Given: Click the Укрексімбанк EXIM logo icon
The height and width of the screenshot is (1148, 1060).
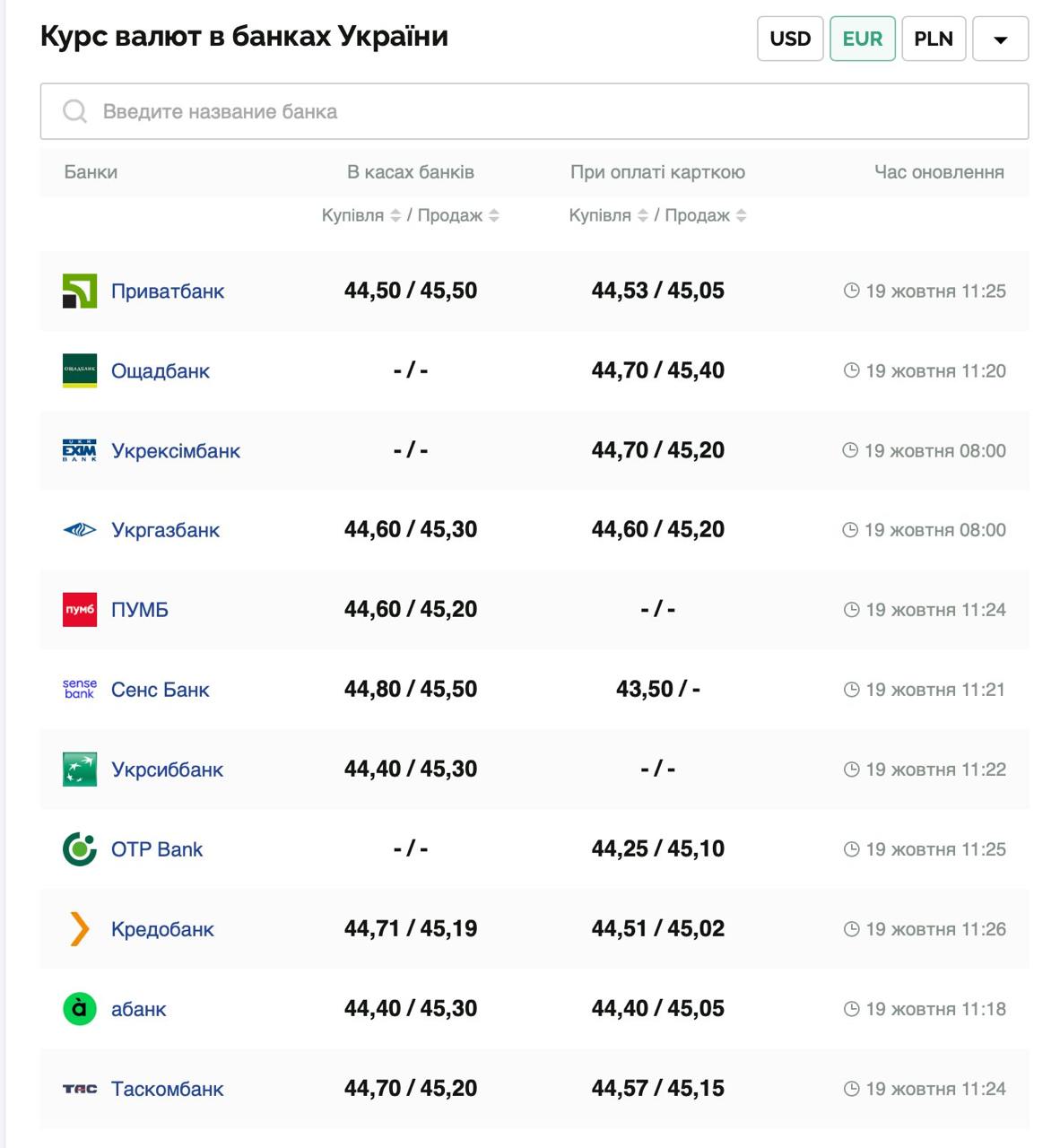Looking at the screenshot, I should (80, 450).
